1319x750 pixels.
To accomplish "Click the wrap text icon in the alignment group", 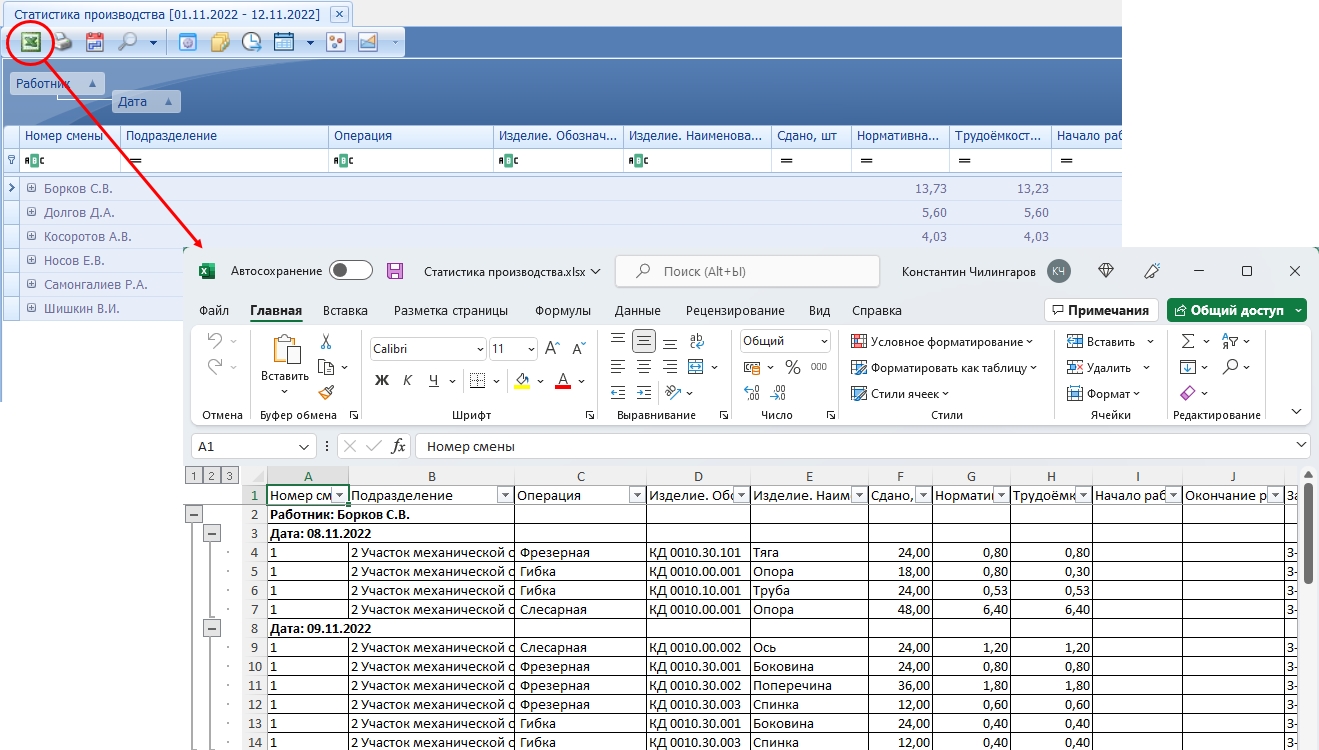I will coord(697,341).
